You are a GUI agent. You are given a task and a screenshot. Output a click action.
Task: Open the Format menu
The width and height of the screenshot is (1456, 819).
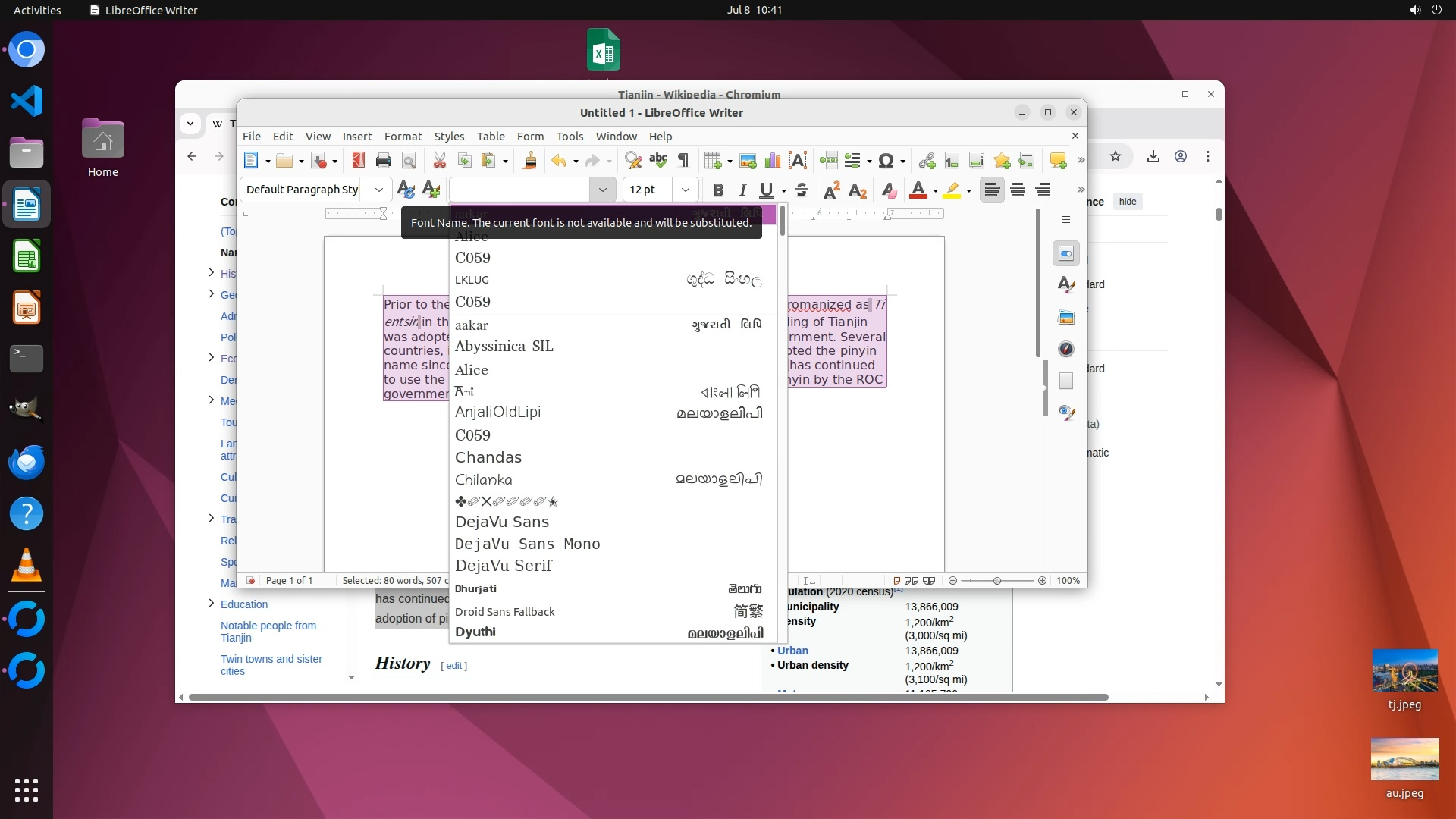(403, 136)
